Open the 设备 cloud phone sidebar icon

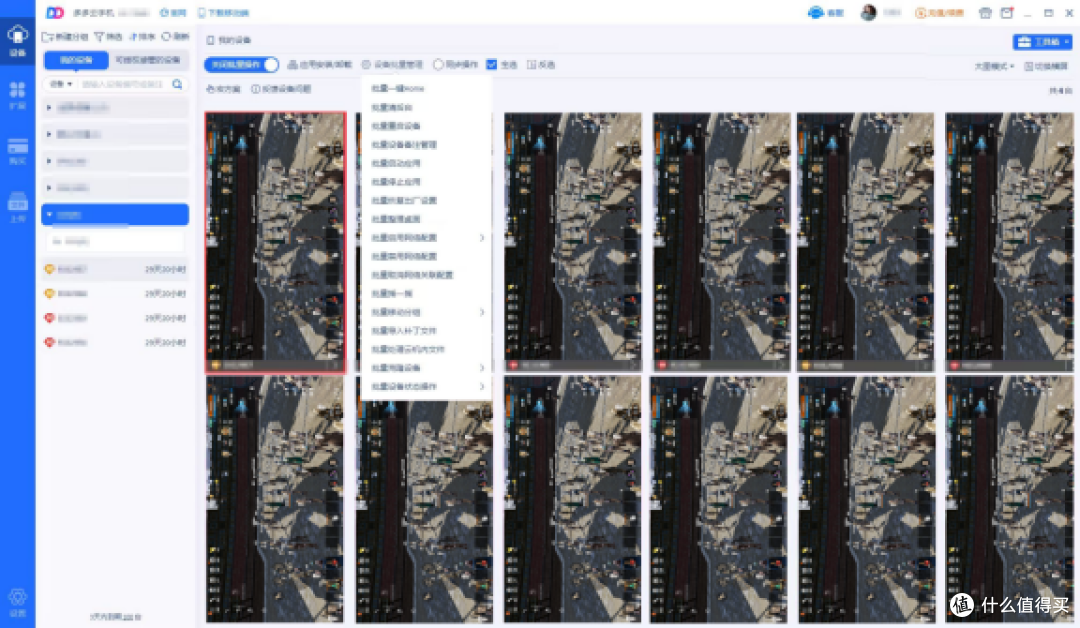pos(17,36)
